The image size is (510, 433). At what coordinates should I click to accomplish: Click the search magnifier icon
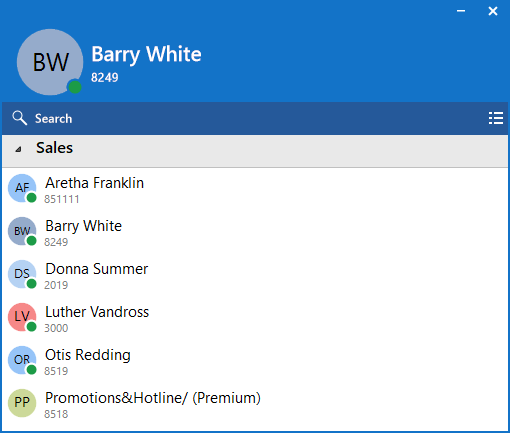click(x=19, y=118)
